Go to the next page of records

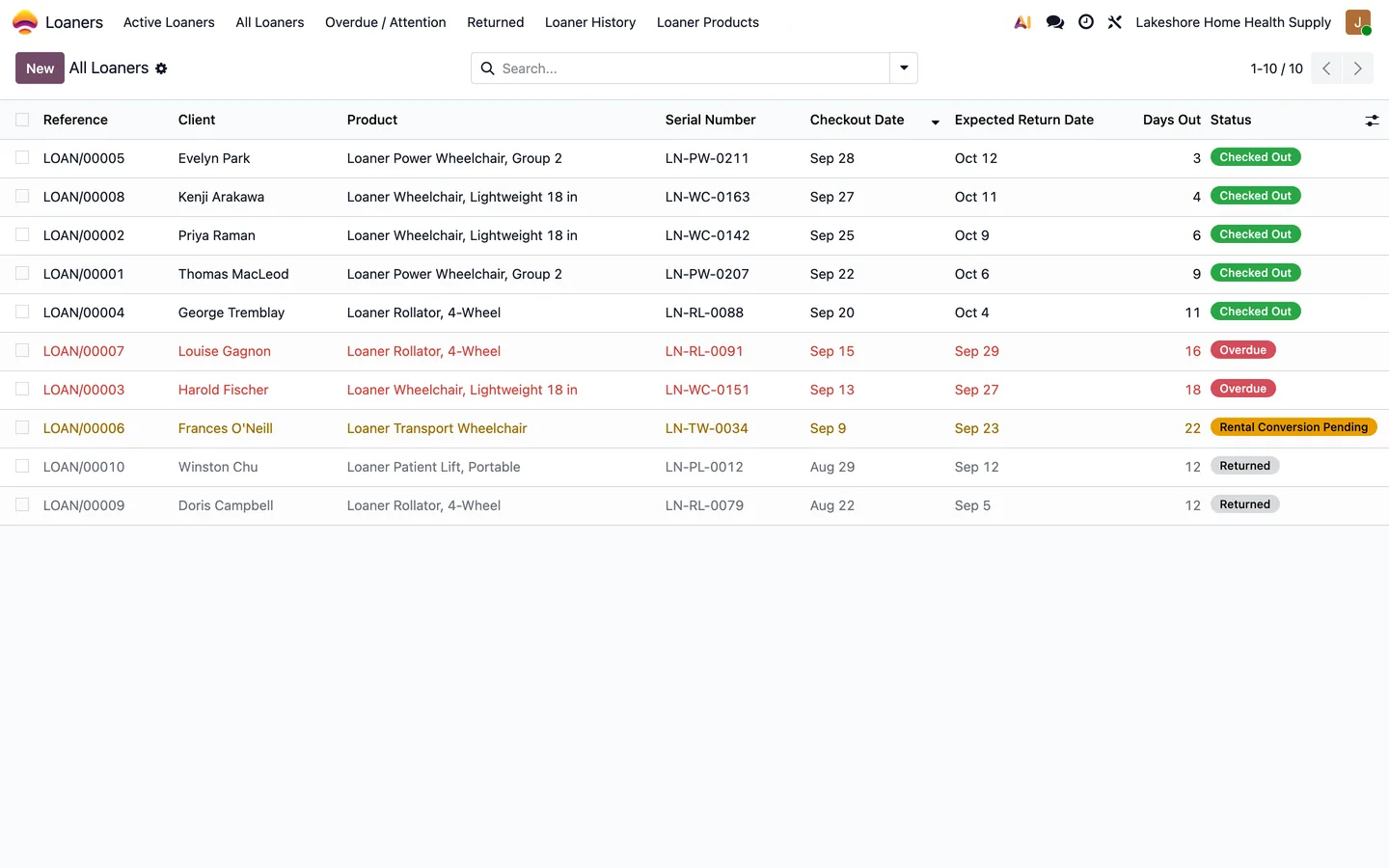point(1357,68)
